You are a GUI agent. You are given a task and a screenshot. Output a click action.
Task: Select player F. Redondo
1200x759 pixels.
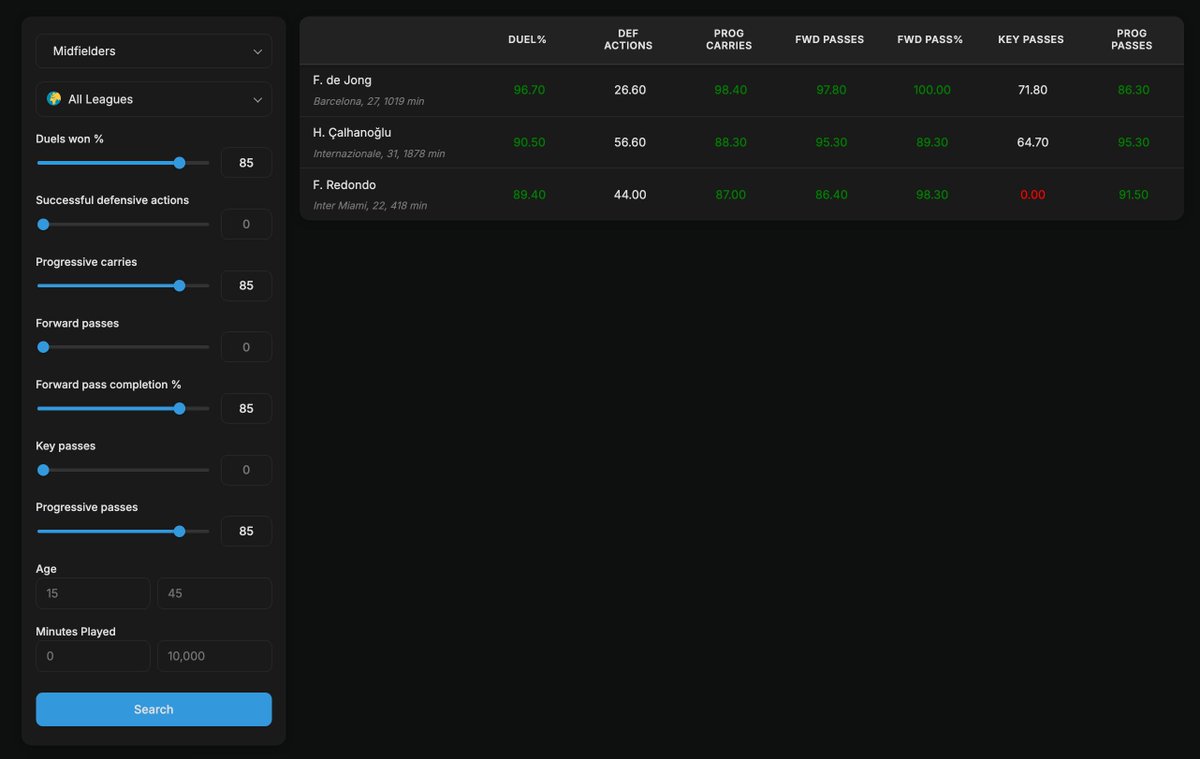click(344, 185)
